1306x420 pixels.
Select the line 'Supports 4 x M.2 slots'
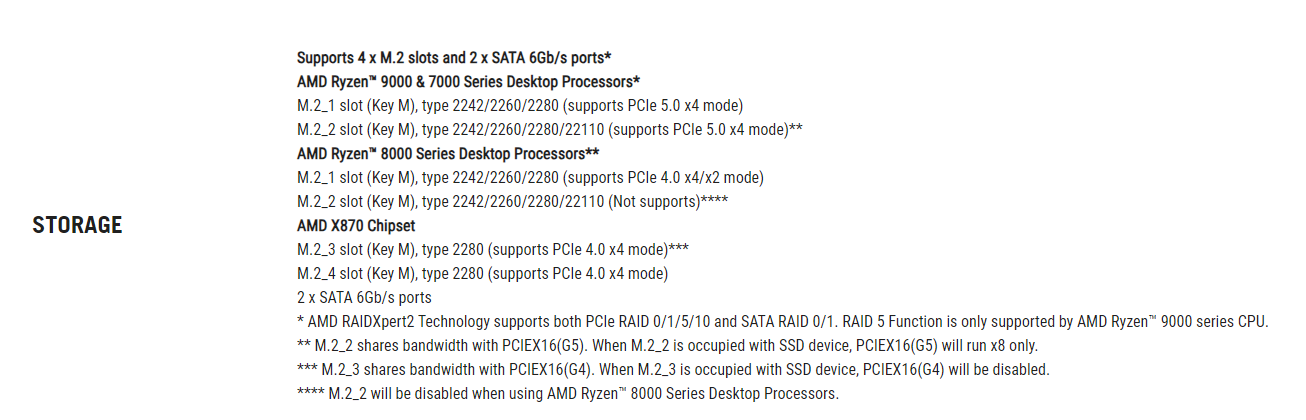coord(454,57)
